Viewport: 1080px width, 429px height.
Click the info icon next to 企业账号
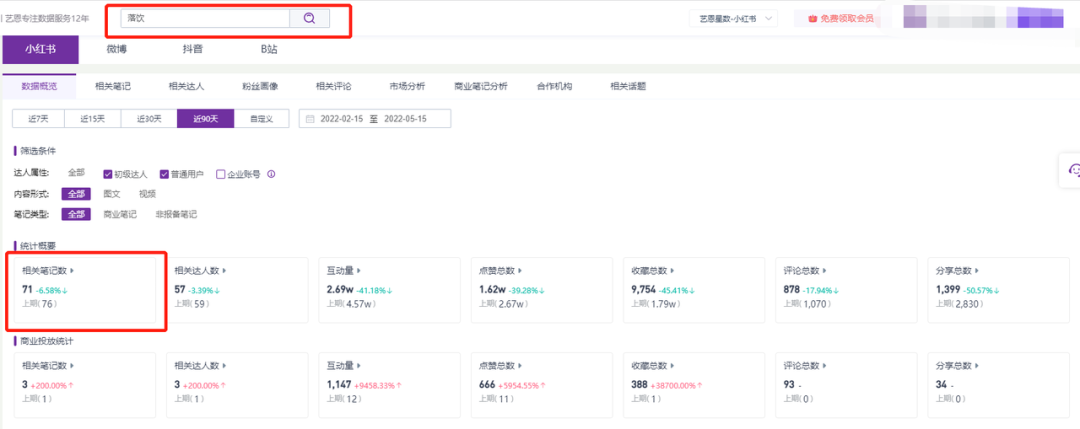[x=271, y=174]
